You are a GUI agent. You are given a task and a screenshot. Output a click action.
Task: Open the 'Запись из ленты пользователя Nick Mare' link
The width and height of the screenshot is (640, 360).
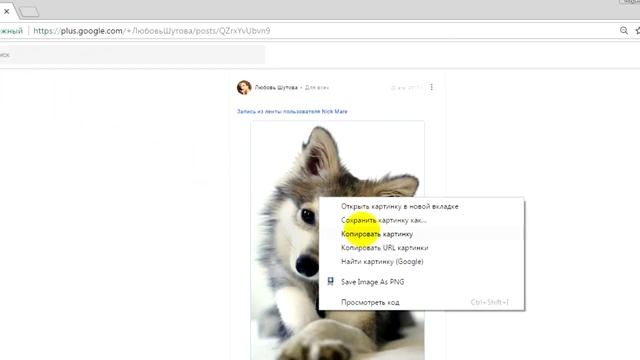(x=292, y=111)
